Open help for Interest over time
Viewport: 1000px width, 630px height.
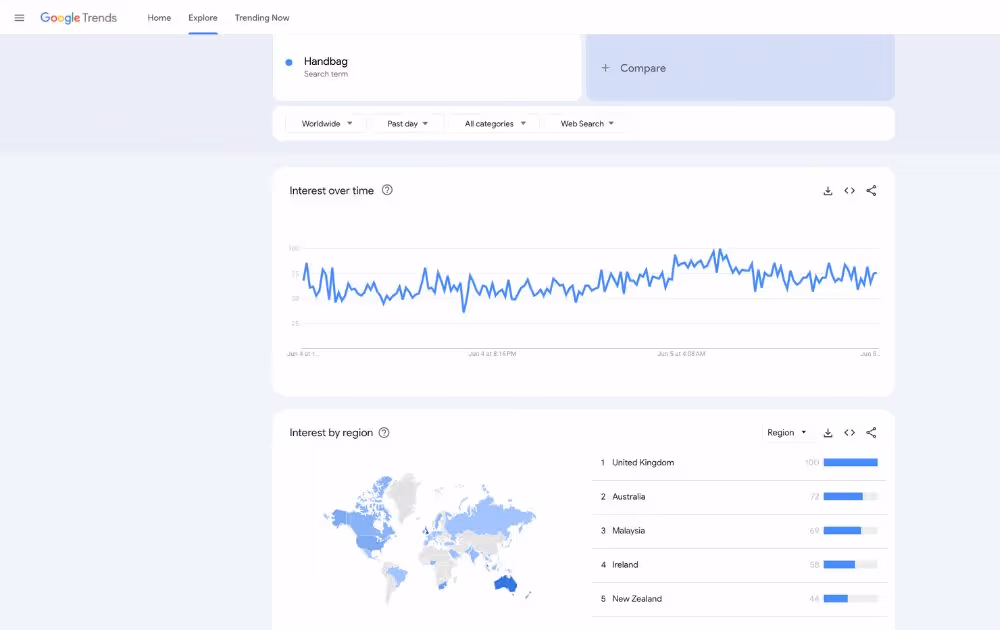[x=387, y=190]
